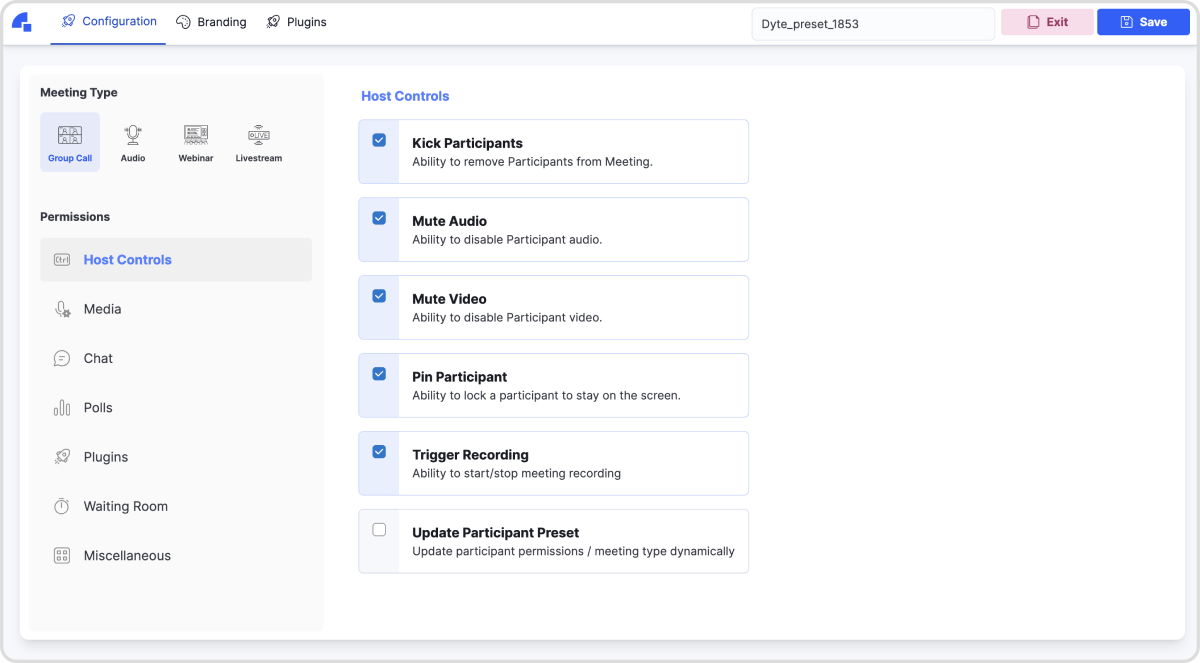
Task: Open Chat permissions section
Action: (98, 358)
